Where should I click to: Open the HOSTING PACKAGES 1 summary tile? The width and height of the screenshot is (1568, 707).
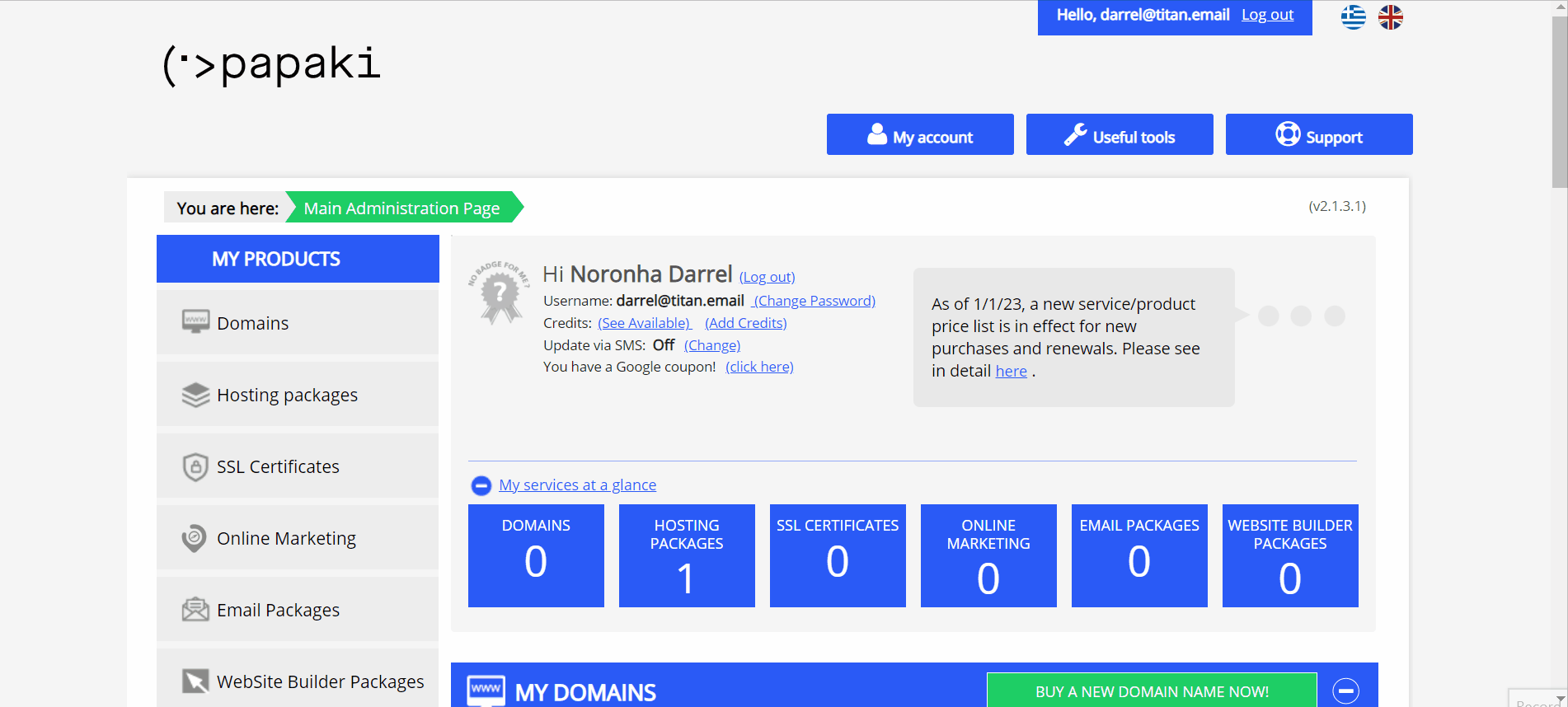[x=687, y=555]
